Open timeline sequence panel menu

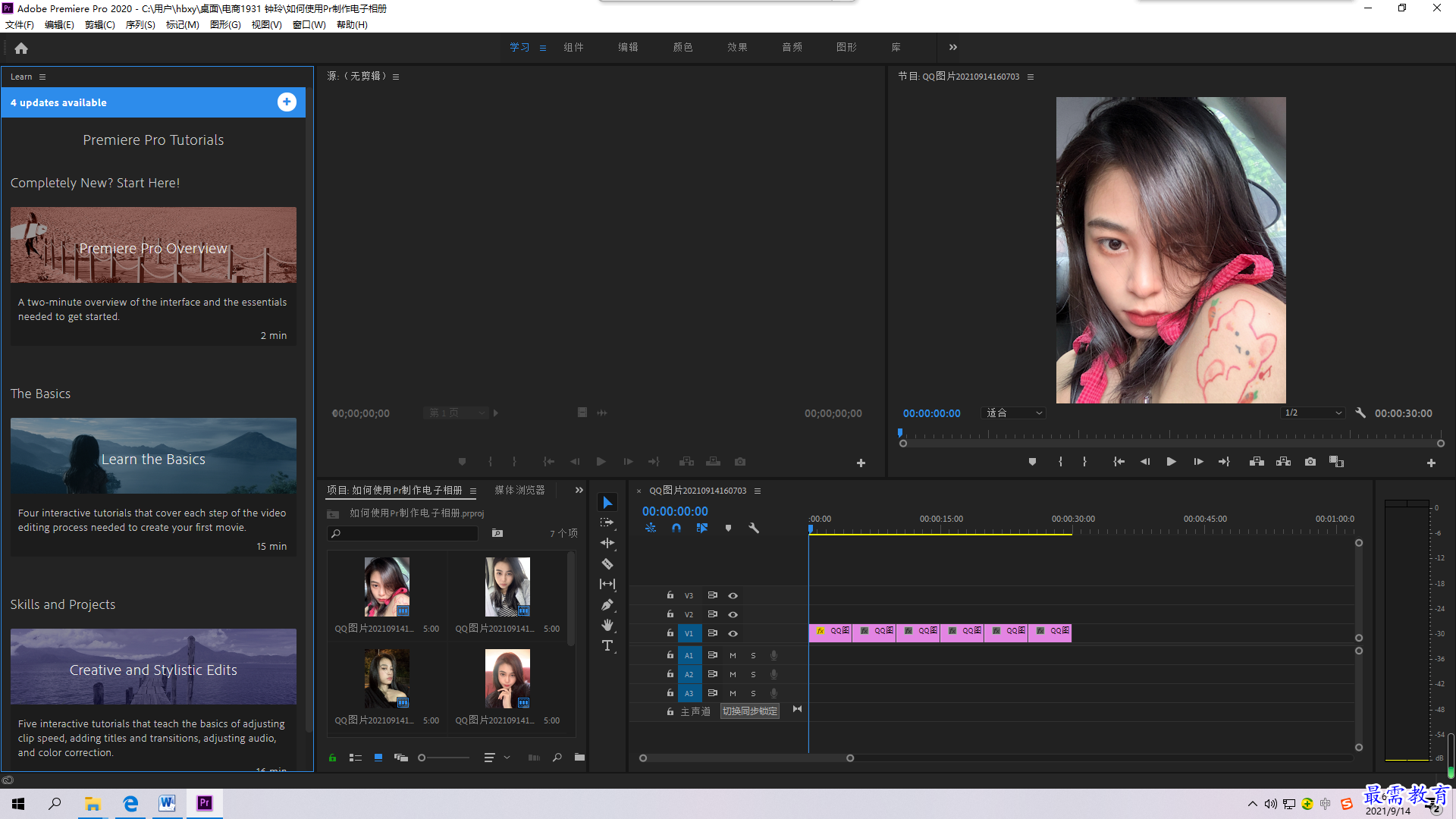click(x=758, y=491)
